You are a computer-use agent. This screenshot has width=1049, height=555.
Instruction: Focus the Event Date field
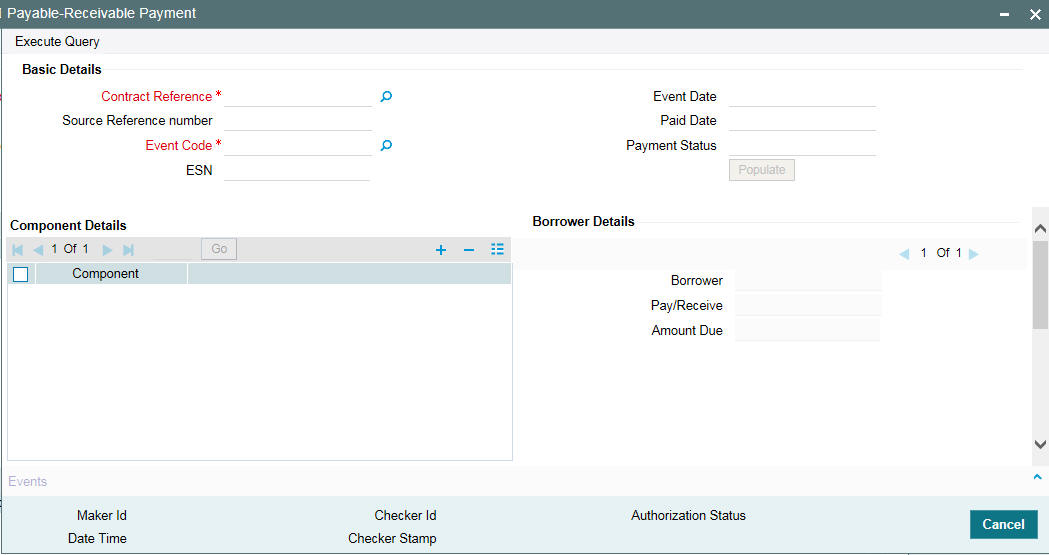pyautogui.click(x=802, y=96)
